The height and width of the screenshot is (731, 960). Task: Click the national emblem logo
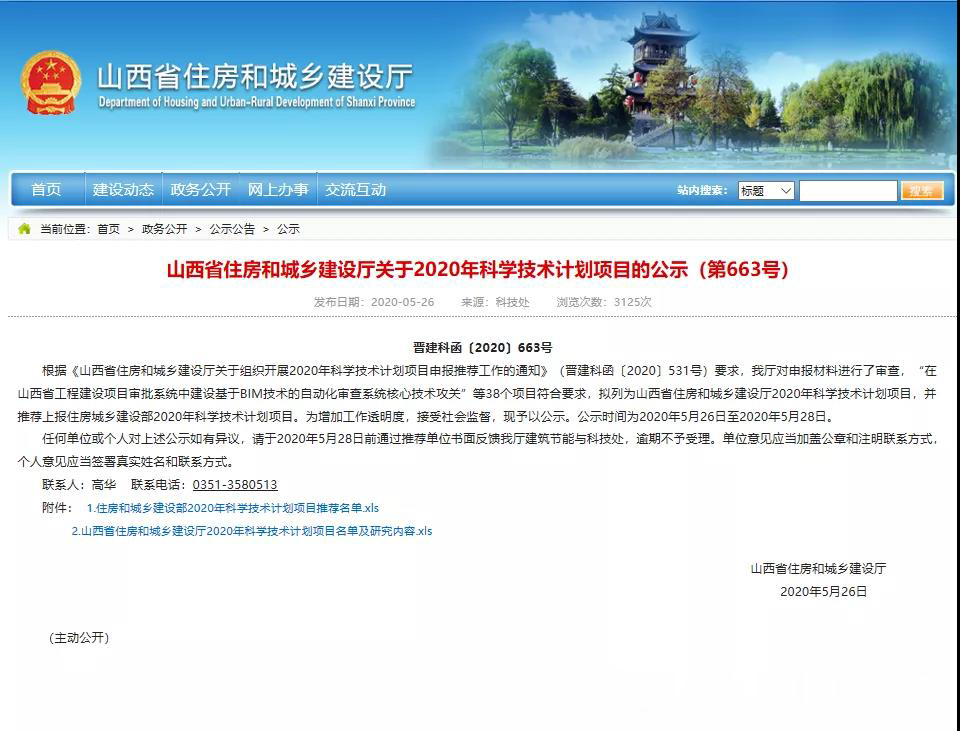[52, 84]
